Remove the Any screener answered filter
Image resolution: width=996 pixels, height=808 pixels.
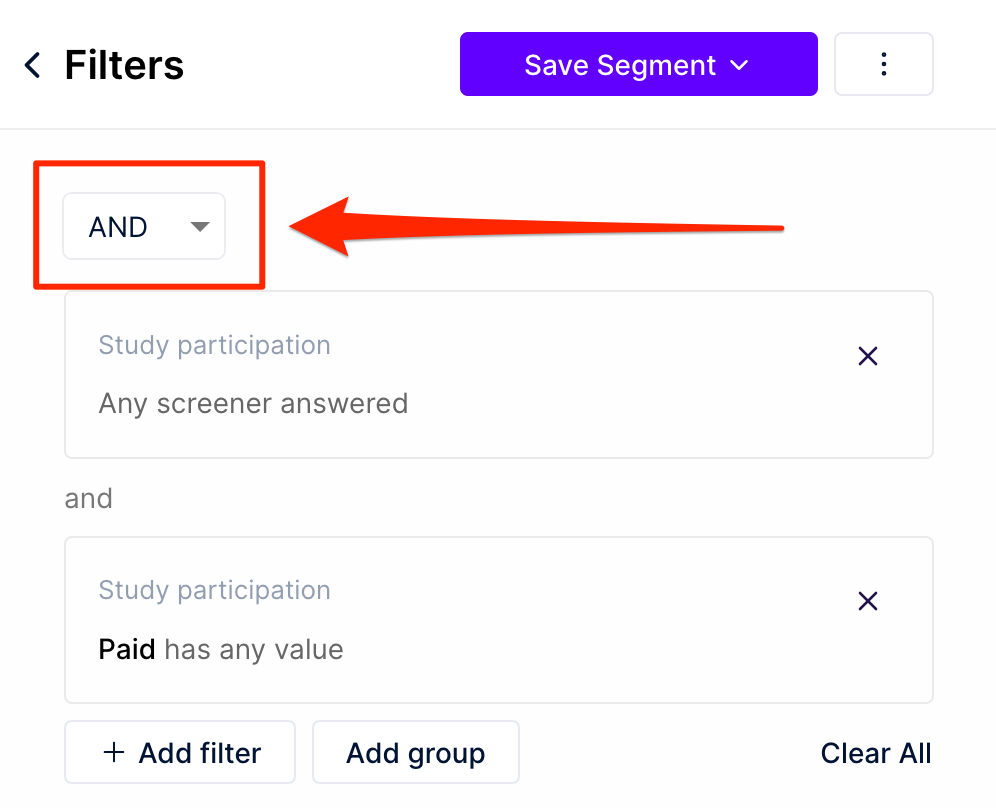[x=867, y=356]
